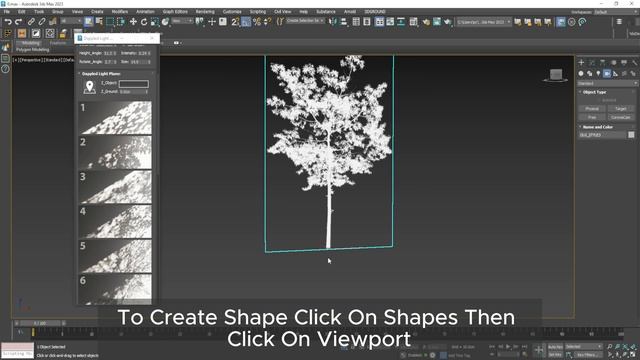640x360 pixels.
Task: Switch to Shapes category icon
Action: point(589,73)
